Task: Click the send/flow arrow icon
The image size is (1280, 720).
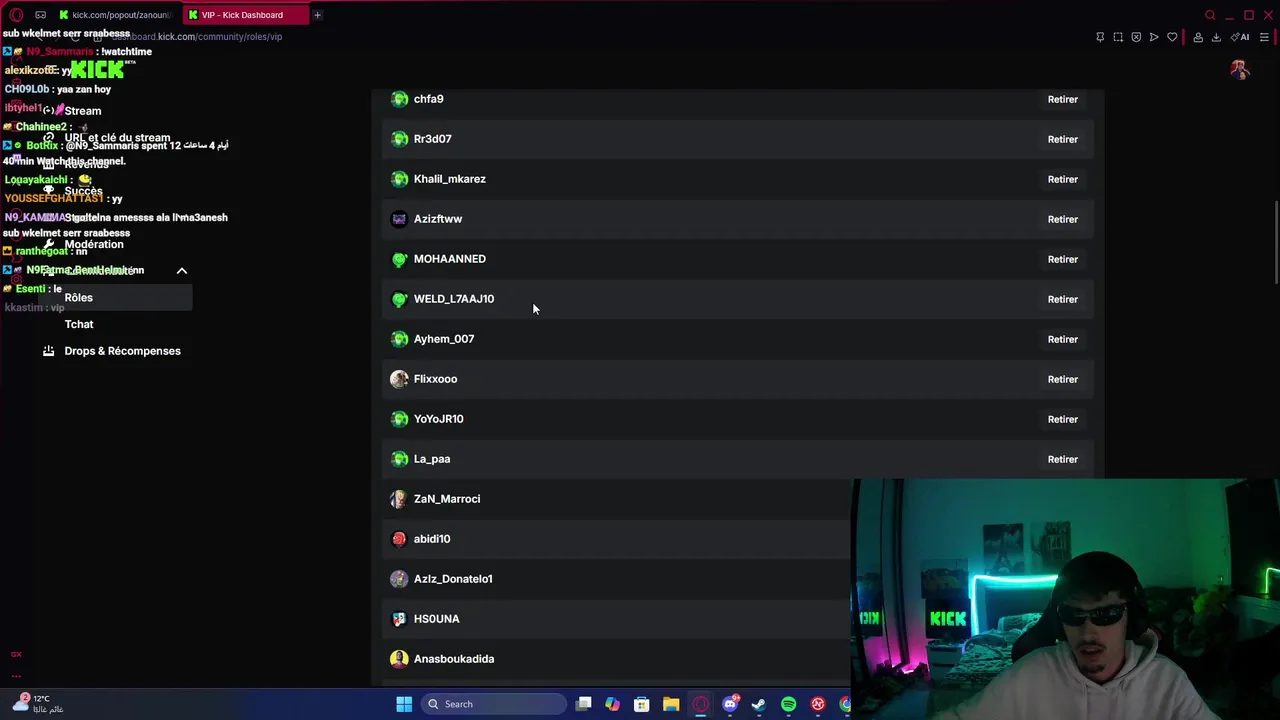Action: pyautogui.click(x=1154, y=37)
